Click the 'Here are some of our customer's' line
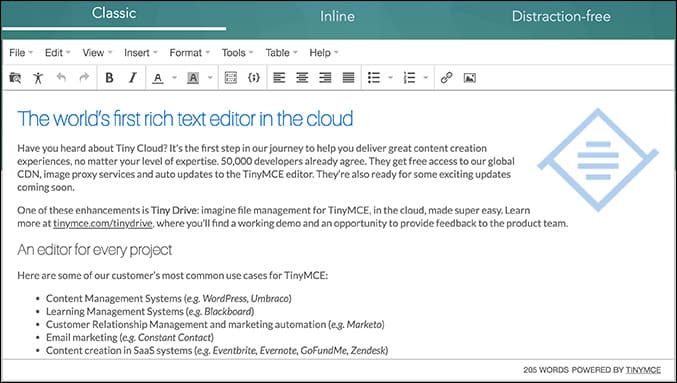The width and height of the screenshot is (677, 383). click(x=172, y=275)
